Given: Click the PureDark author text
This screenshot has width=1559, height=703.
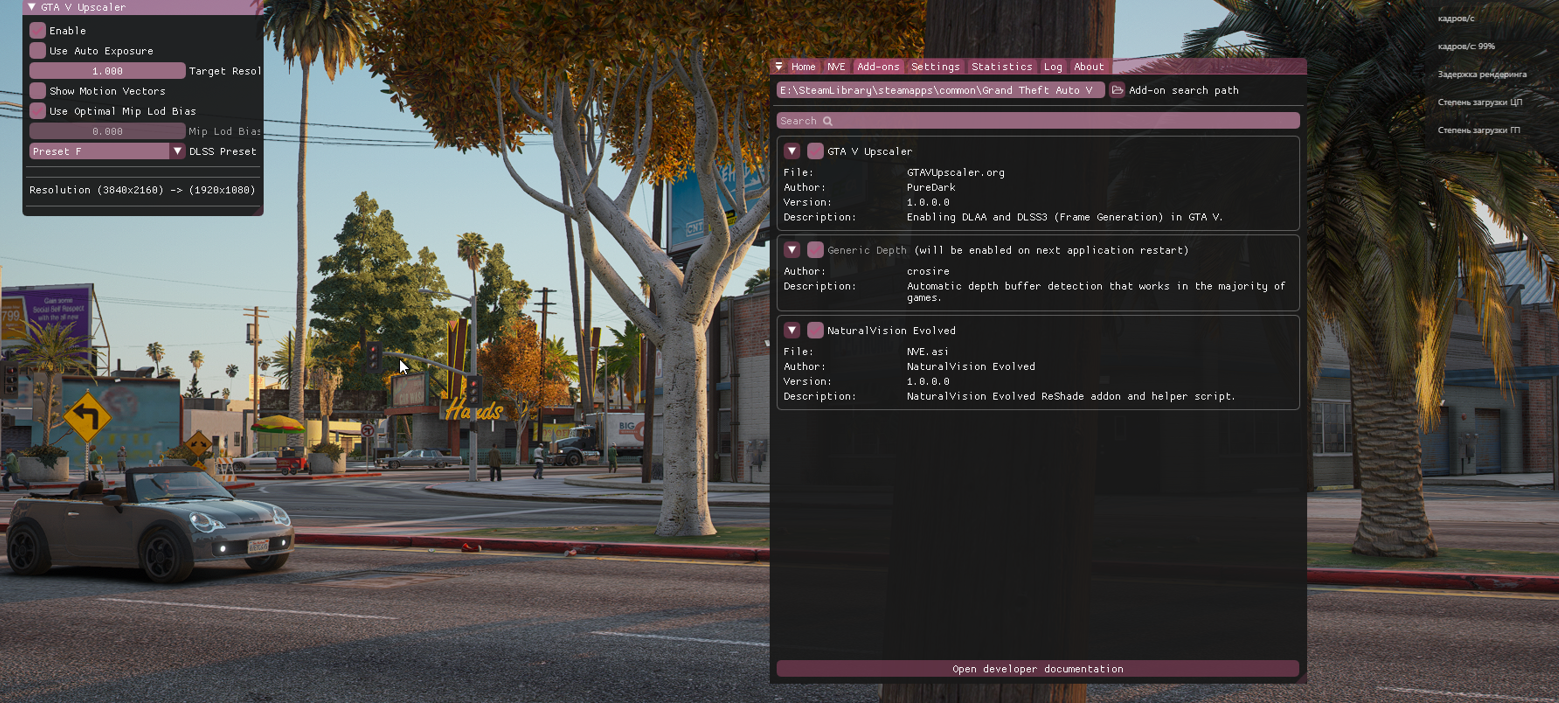Looking at the screenshot, I should pyautogui.click(x=931, y=188).
